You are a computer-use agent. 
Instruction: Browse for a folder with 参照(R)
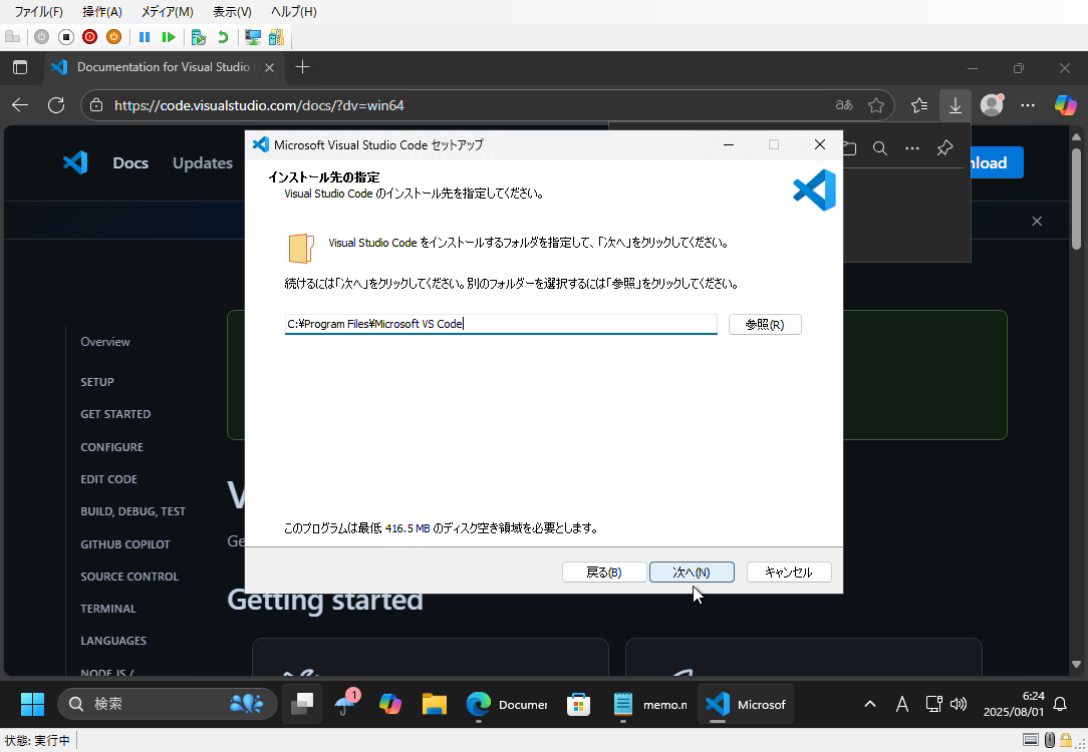pos(765,324)
